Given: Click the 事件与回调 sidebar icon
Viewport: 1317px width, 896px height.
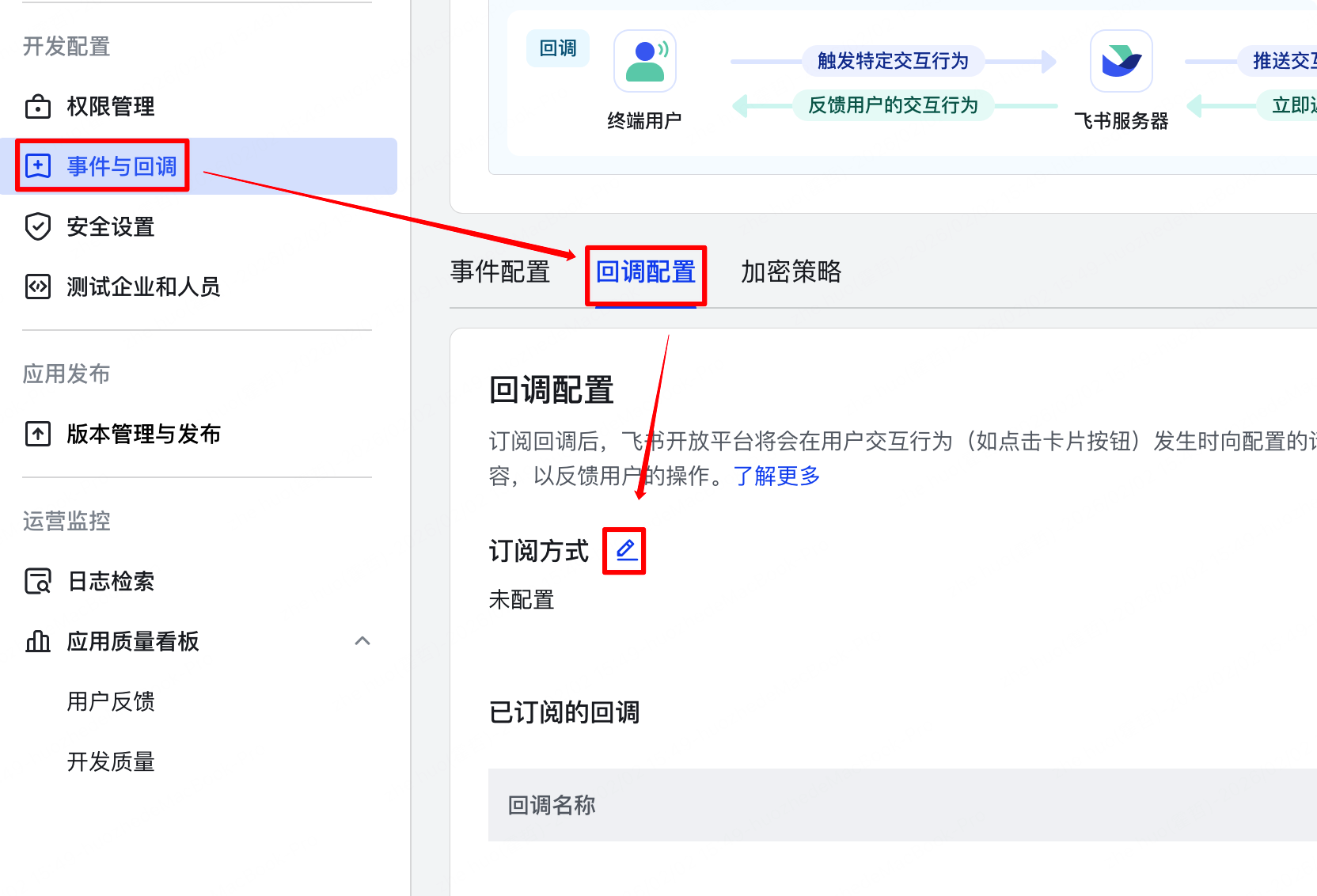Looking at the screenshot, I should 37,165.
